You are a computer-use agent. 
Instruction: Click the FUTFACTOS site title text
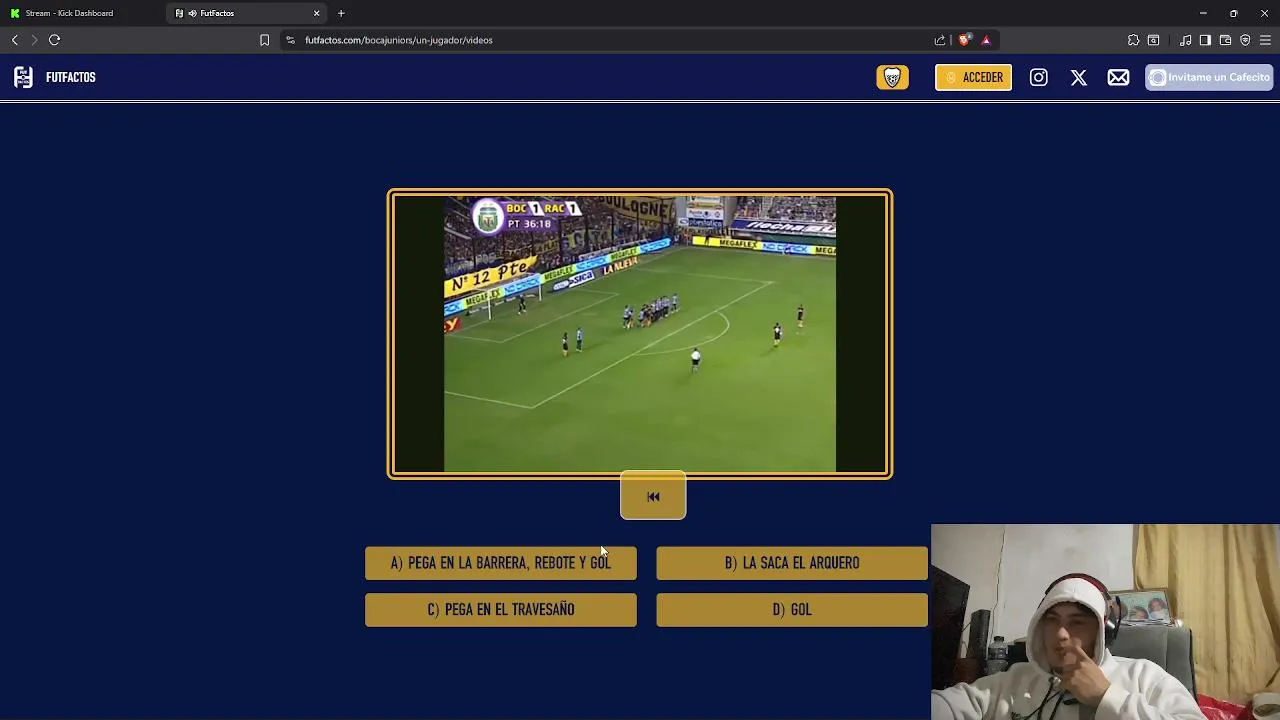[71, 77]
